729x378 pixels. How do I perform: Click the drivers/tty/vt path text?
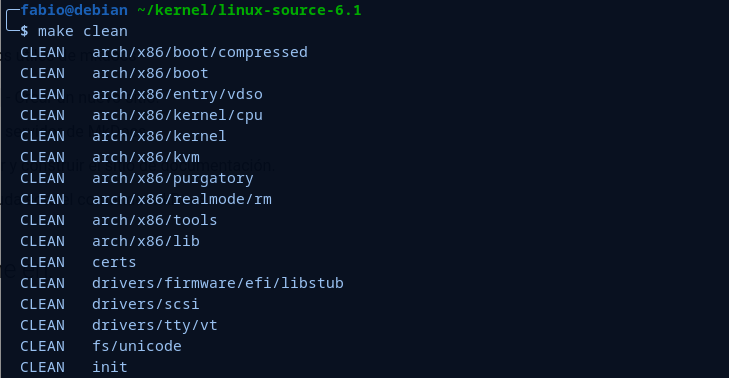coord(154,325)
